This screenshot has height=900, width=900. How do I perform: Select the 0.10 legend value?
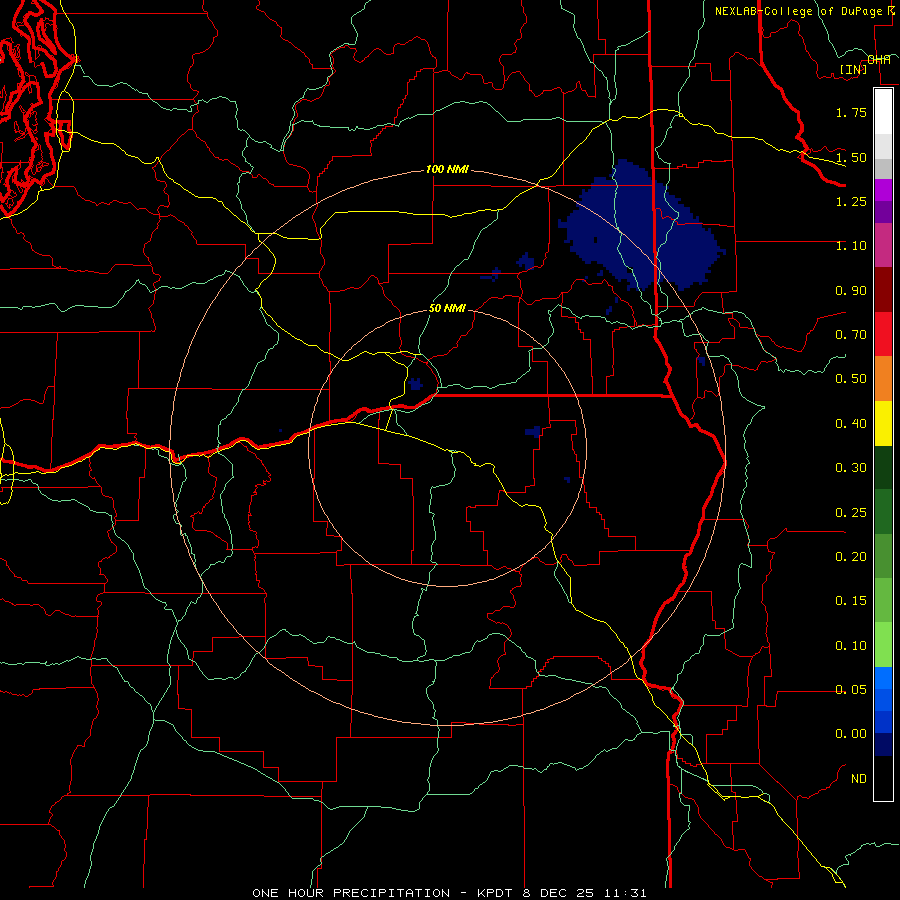[x=851, y=646]
